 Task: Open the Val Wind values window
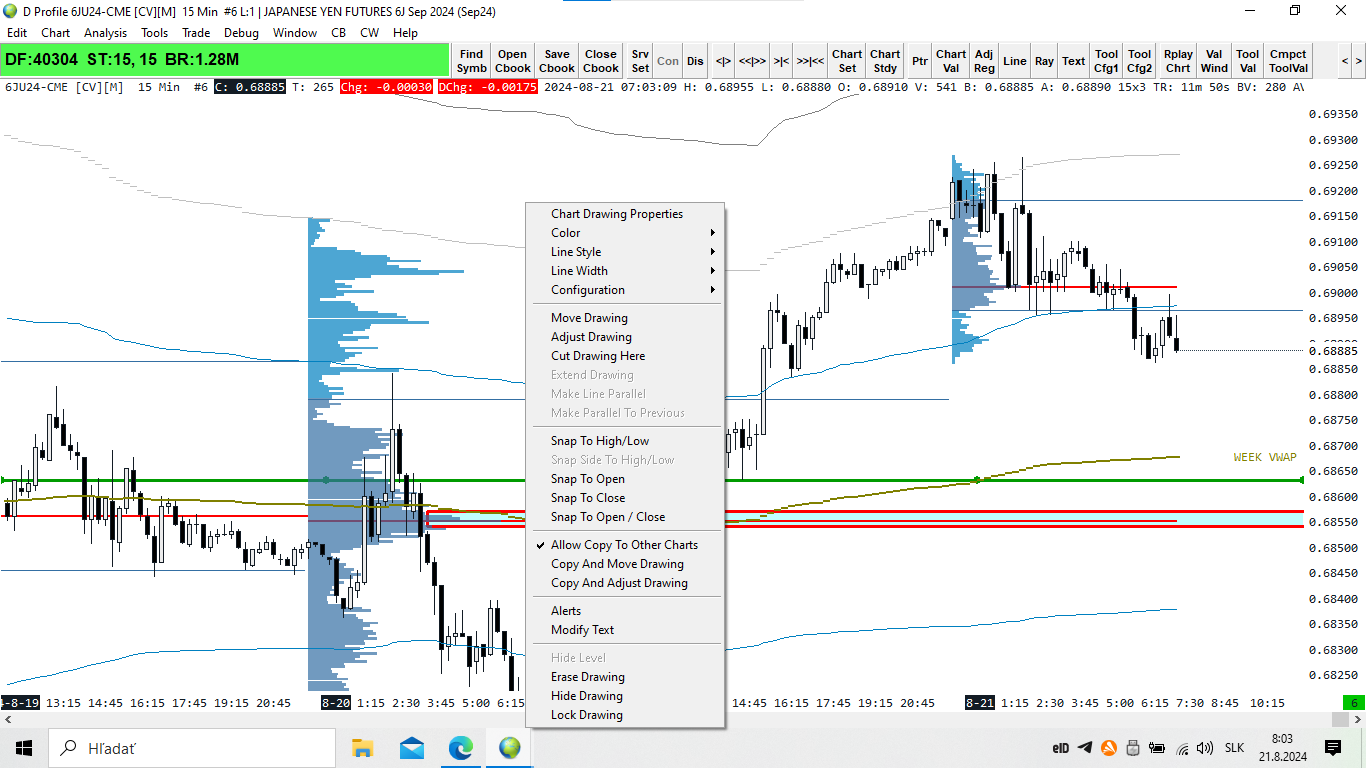1214,61
